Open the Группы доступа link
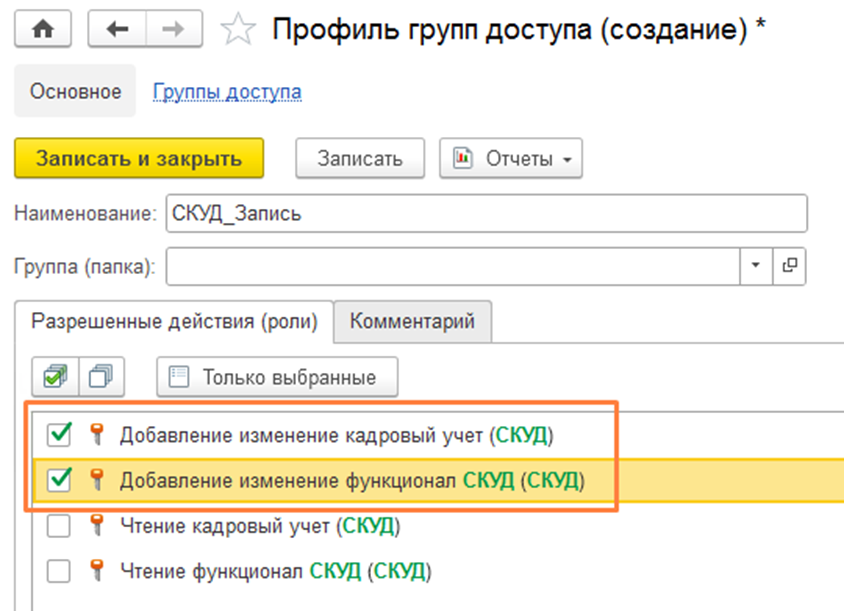 227,92
